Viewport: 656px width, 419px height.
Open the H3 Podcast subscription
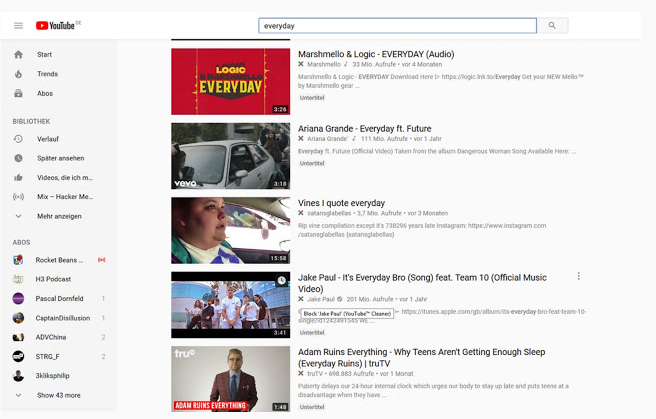[x=54, y=279]
